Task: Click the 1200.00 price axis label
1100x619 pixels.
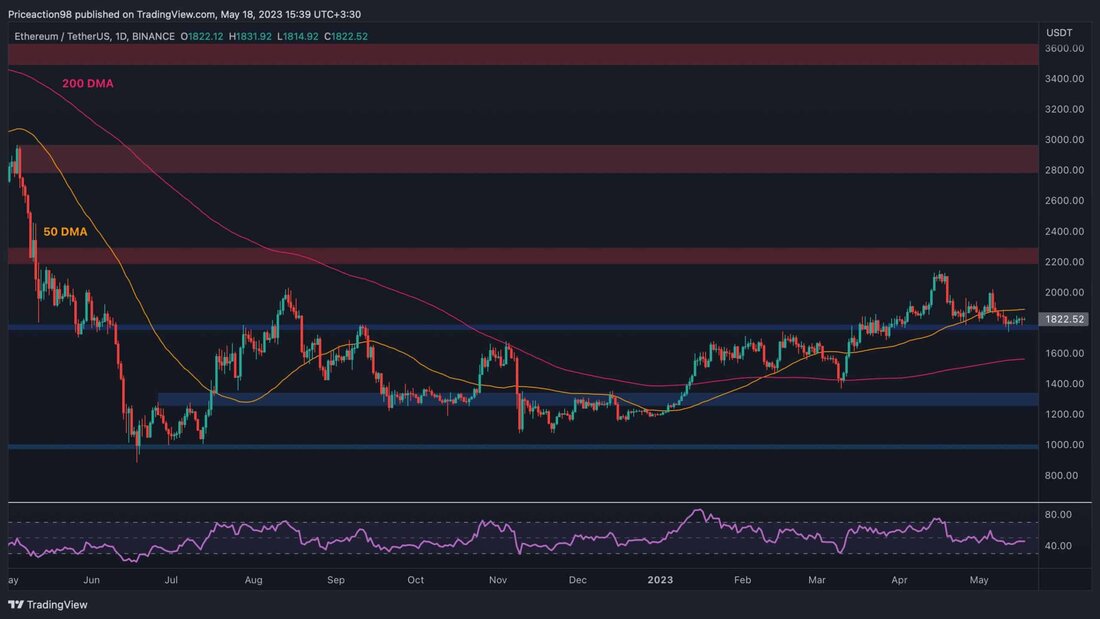Action: [1064, 415]
